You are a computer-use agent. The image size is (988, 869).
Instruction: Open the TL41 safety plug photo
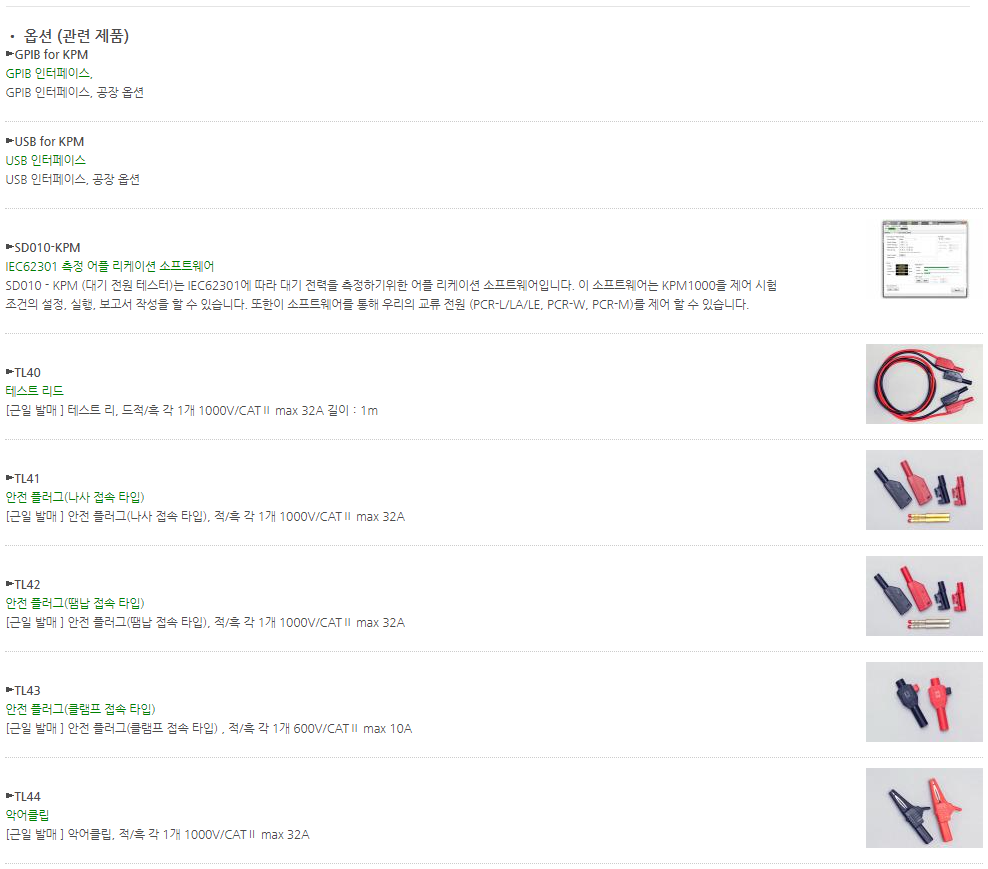point(924,490)
